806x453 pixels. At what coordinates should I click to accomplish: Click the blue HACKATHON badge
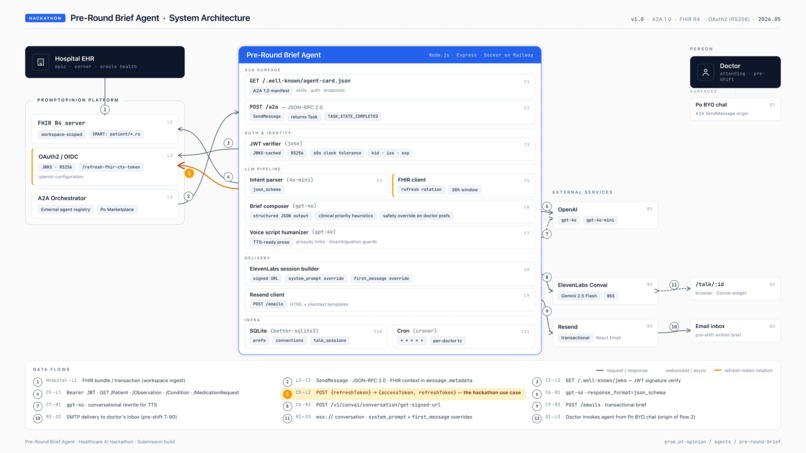click(45, 18)
